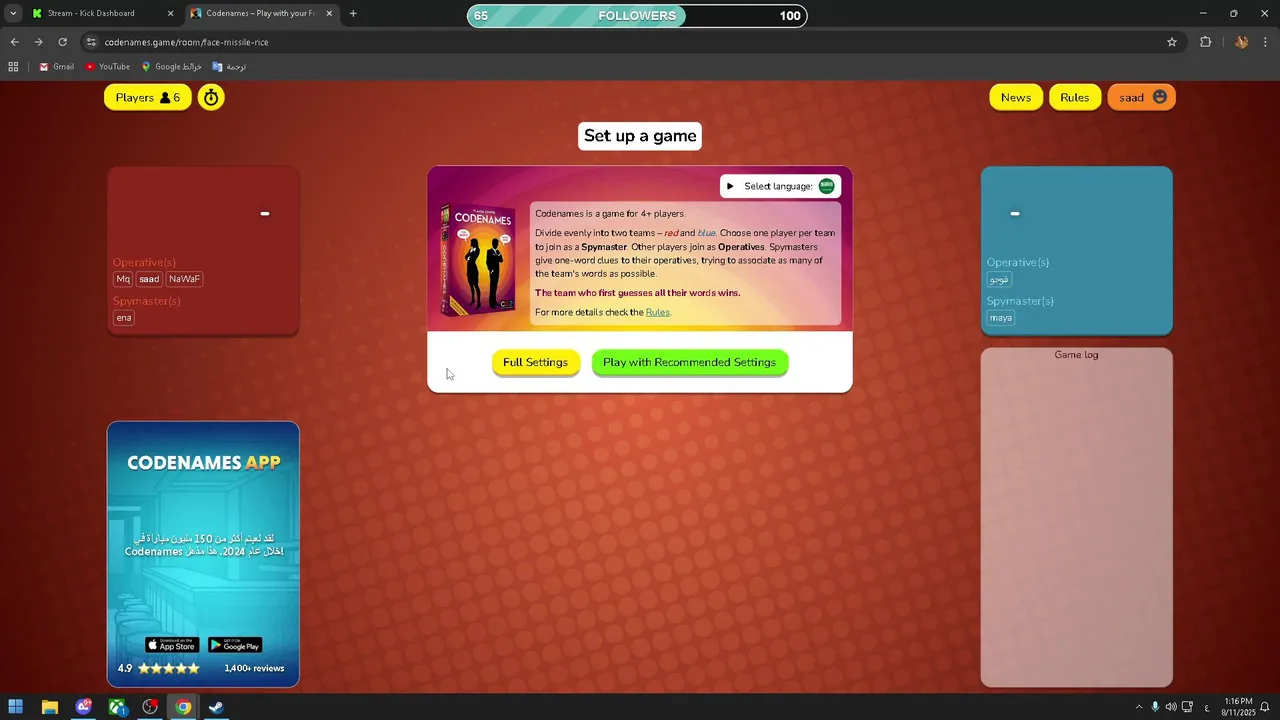Click the Codenames App advertisement title

pyautogui.click(x=203, y=462)
